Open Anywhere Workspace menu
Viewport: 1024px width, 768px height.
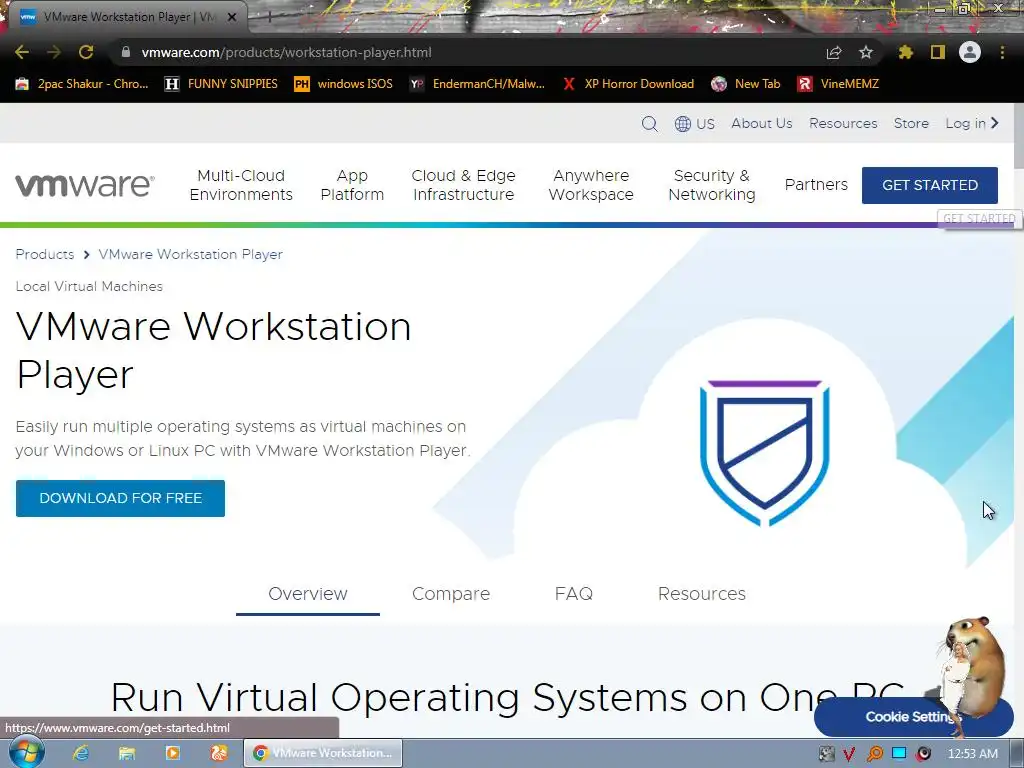591,185
